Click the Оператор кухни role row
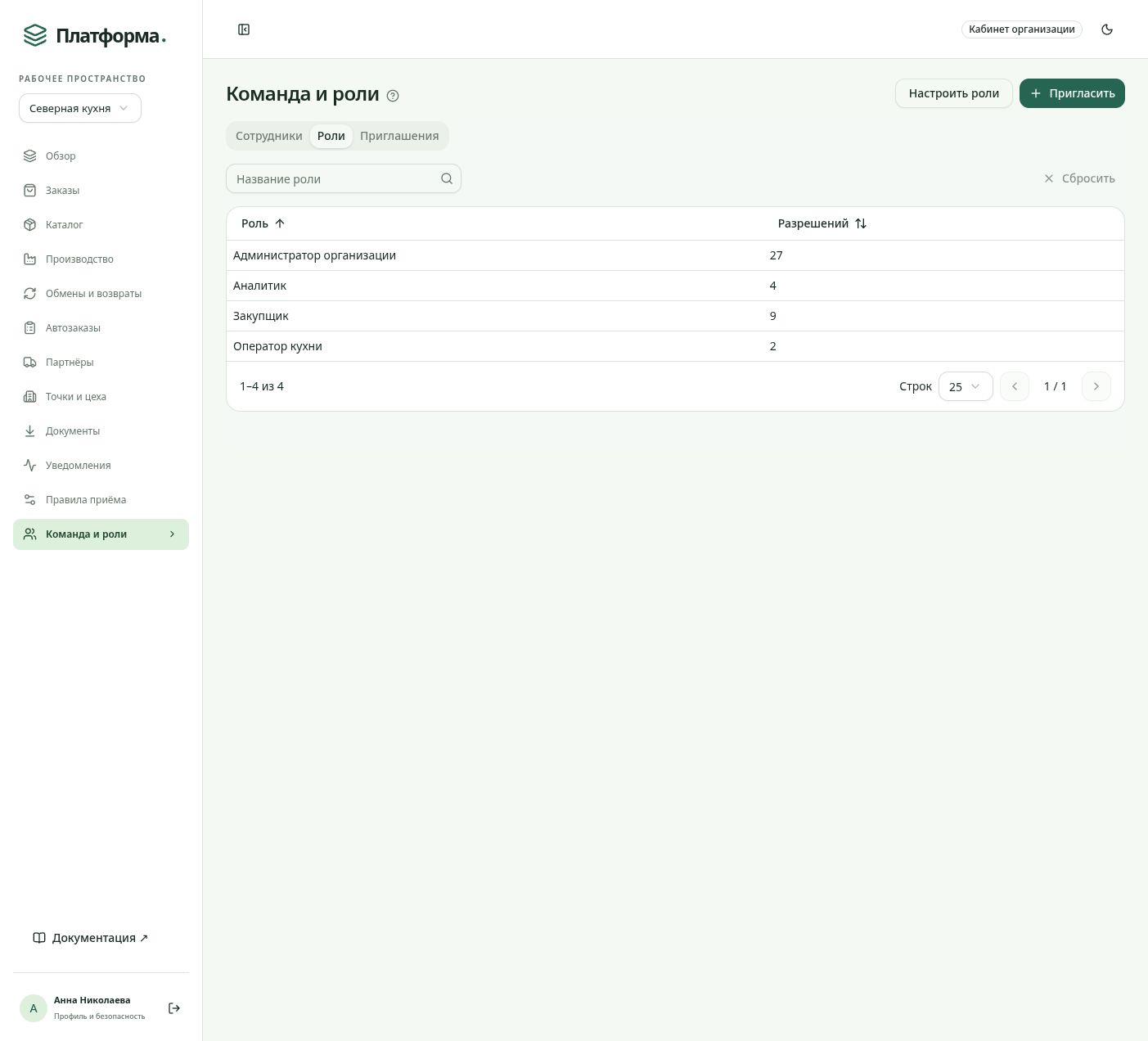Viewport: 1148px width, 1041px height. point(675,346)
